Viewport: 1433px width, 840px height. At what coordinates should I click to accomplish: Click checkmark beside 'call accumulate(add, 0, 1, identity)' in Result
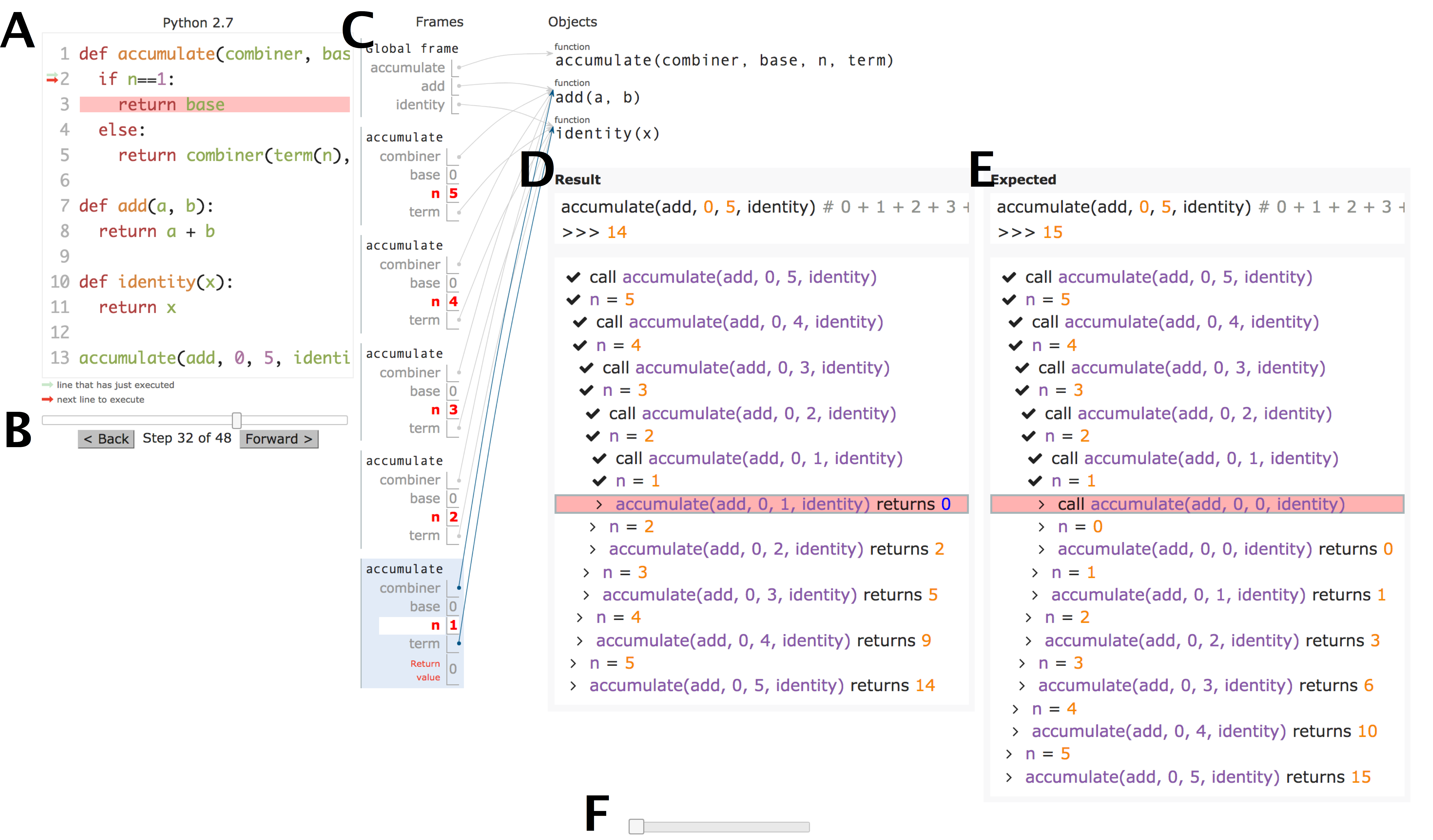click(599, 459)
